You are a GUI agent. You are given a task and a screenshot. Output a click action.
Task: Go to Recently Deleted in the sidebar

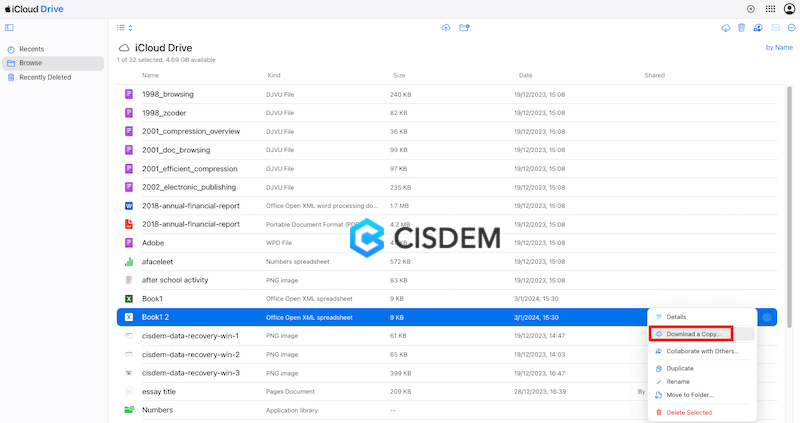(45, 77)
